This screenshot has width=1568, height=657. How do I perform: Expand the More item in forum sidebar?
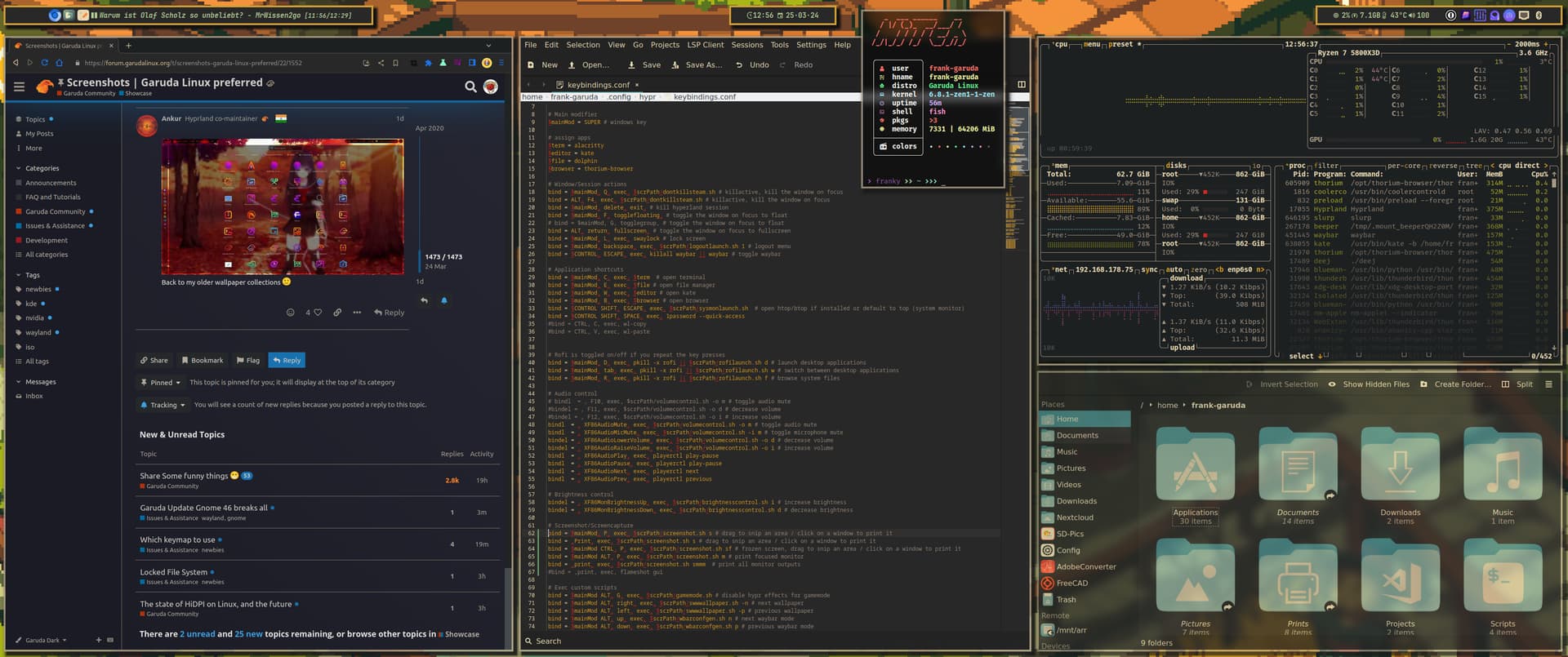click(x=29, y=149)
